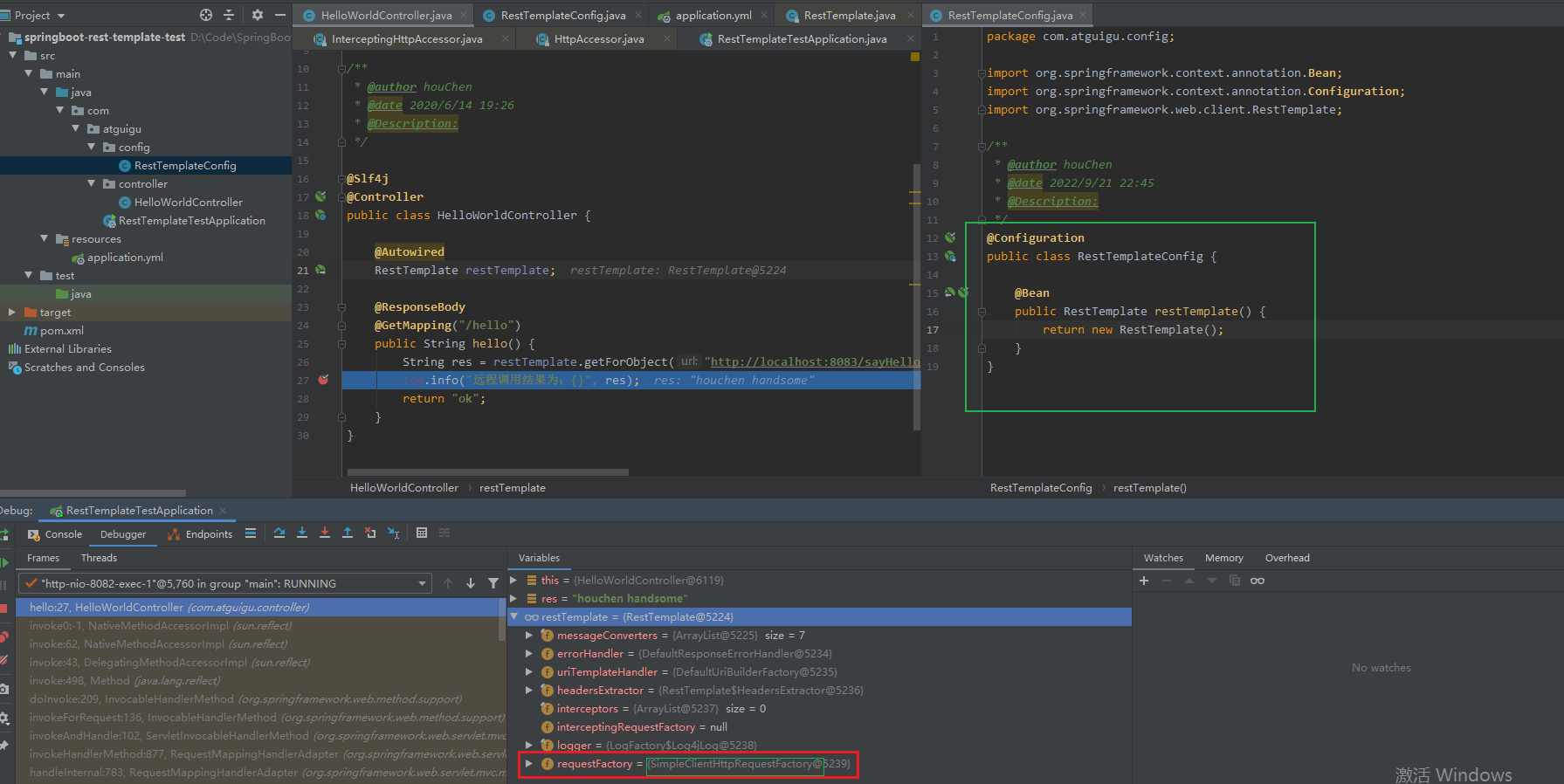
Task: Select pom.xml in Project tree
Action: click(x=61, y=330)
